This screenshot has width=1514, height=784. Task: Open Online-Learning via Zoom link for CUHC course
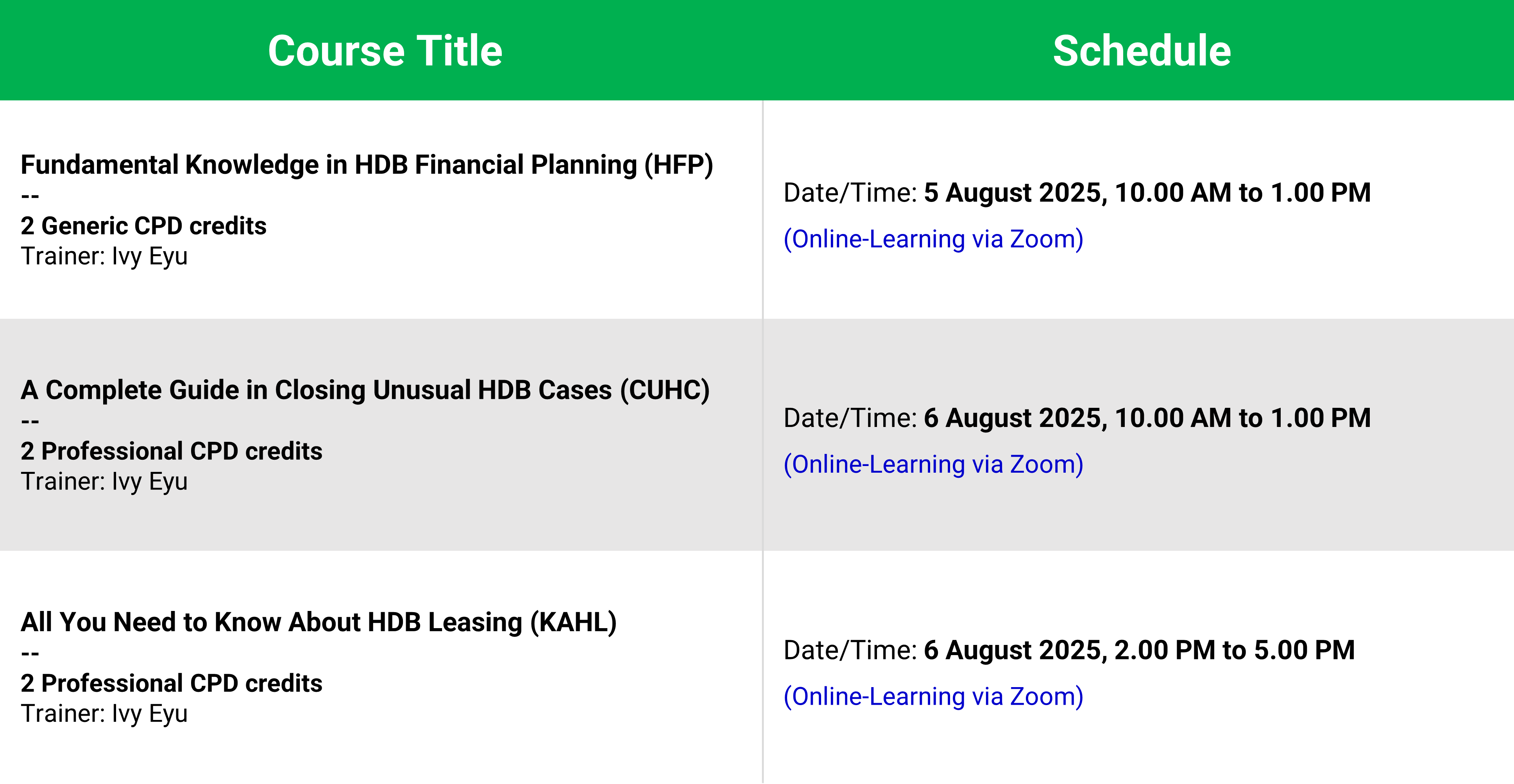pyautogui.click(x=933, y=464)
